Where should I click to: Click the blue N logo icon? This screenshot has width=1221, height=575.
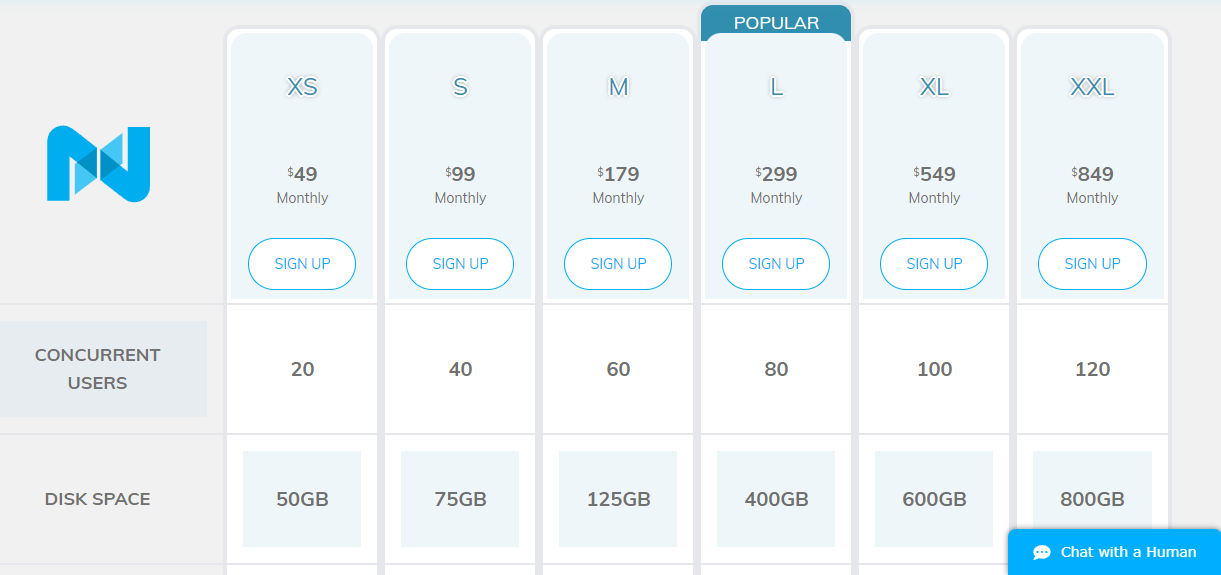[98, 164]
